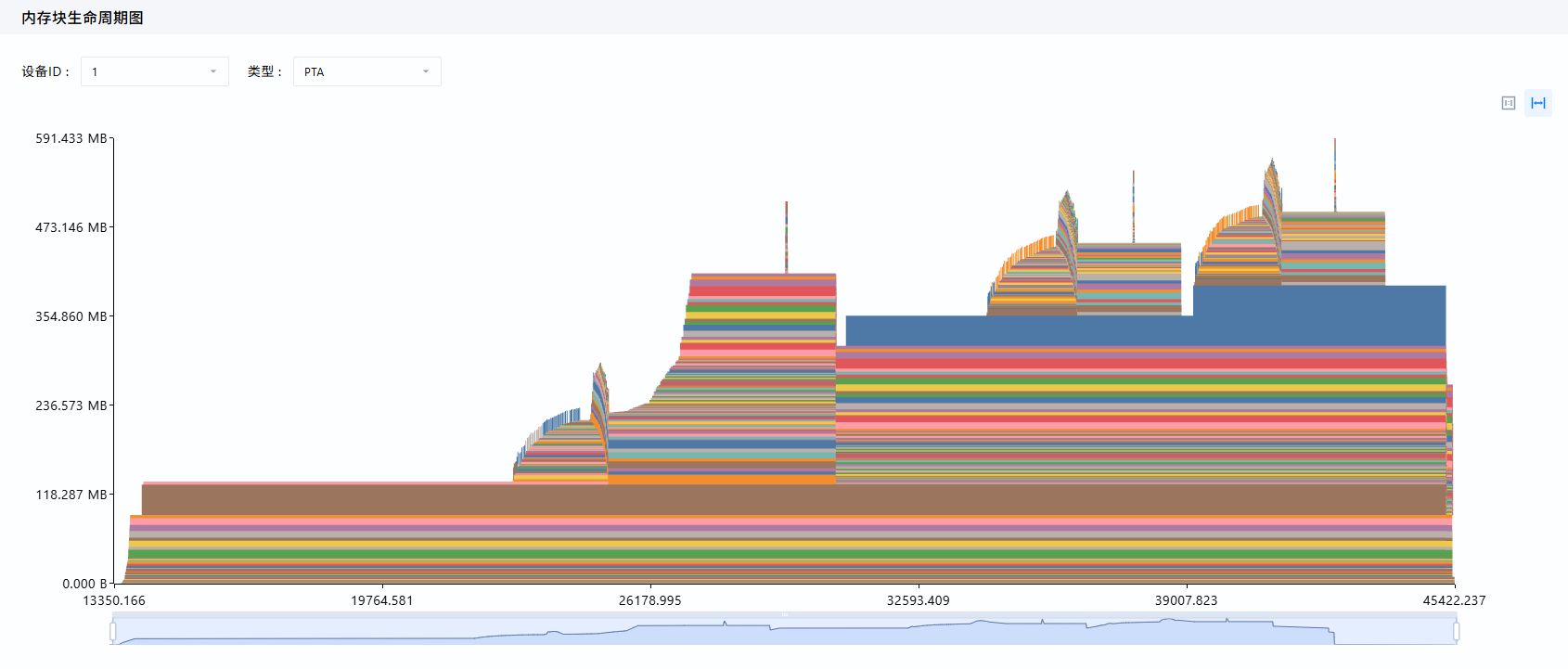
Task: Click the x-axis label 39007.823
Action: click(x=1187, y=600)
